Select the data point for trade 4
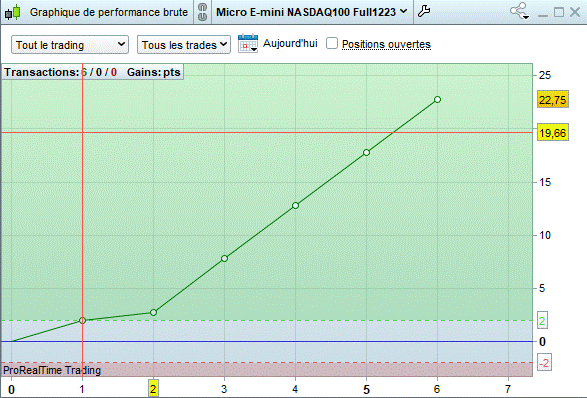587x398 pixels. click(x=295, y=206)
